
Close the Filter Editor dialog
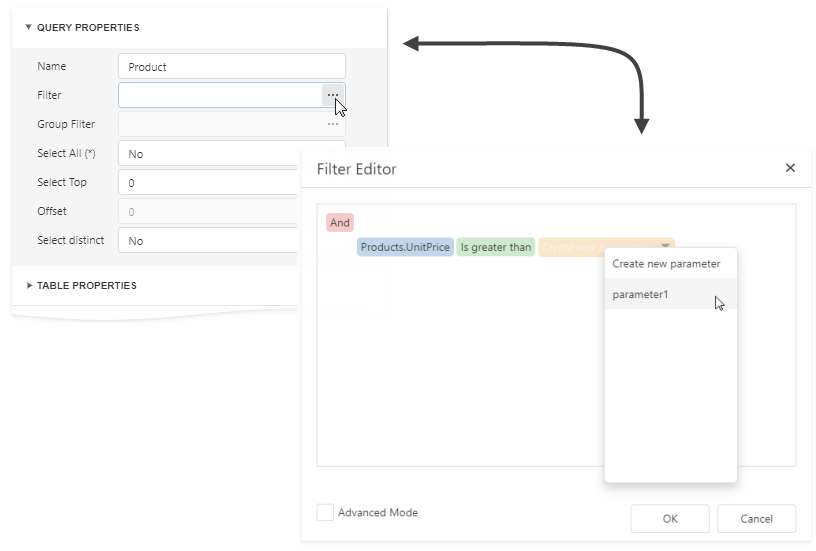click(x=790, y=168)
